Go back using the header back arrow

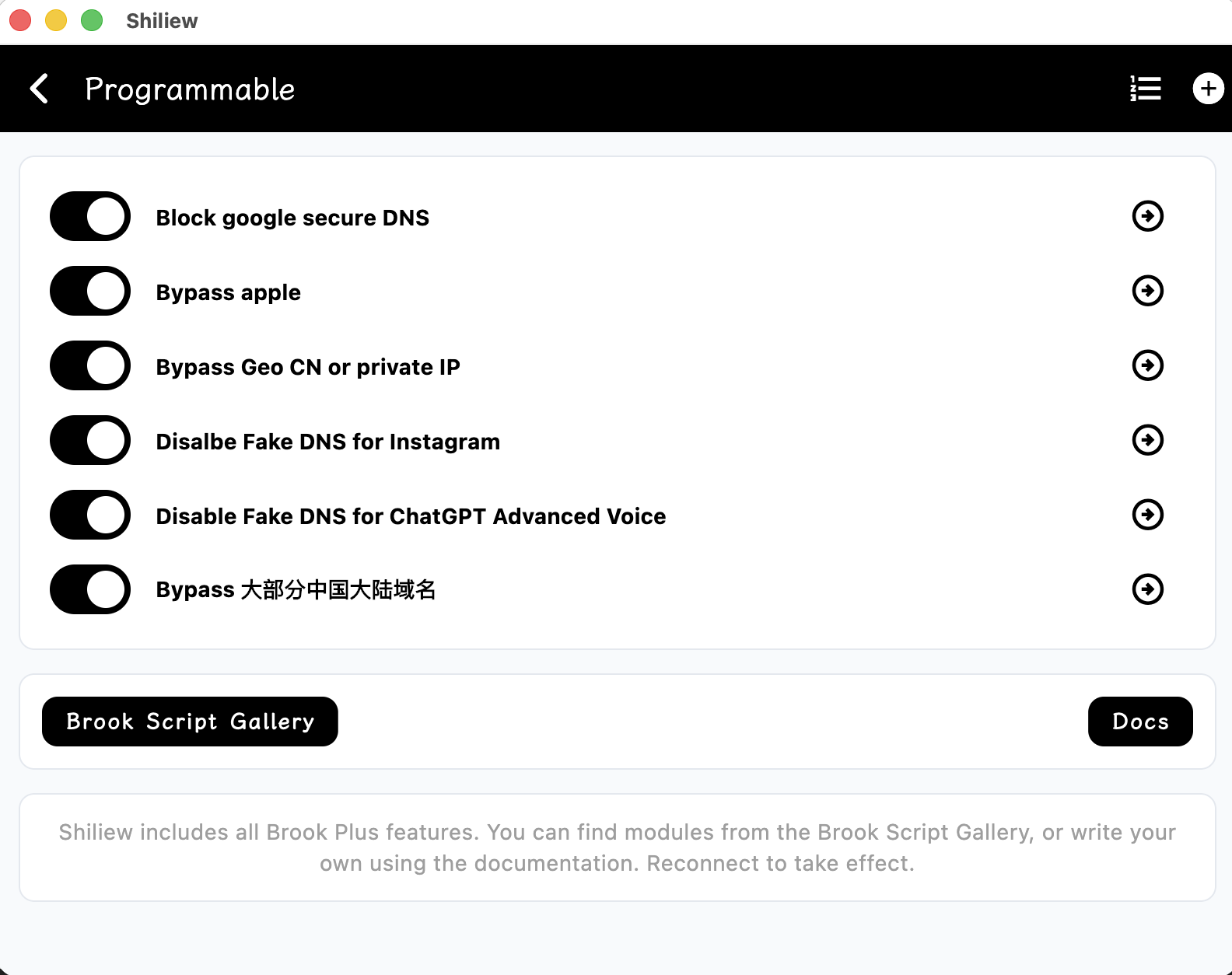coord(40,89)
